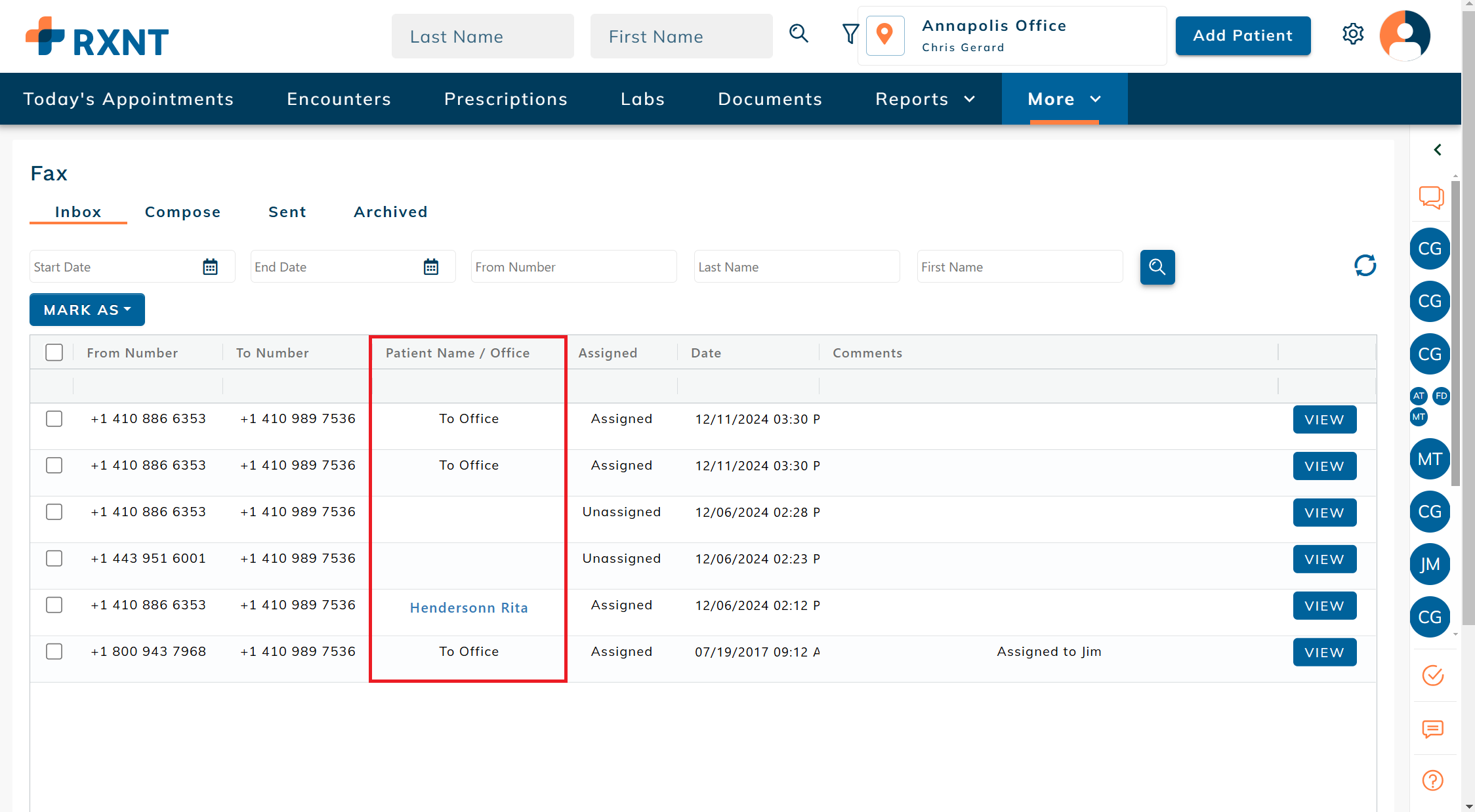Open the orange message icon in sidebar
This screenshot has width=1475, height=812.
[x=1432, y=729]
